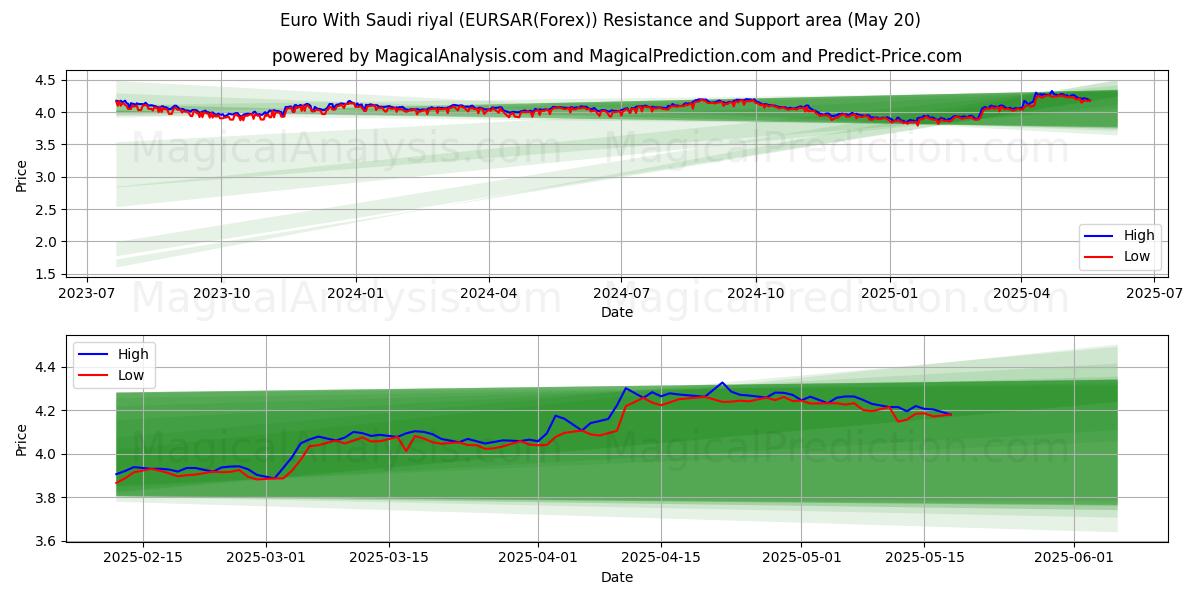1200x600 pixels.
Task: Click the '2025-03-15' date label
Action: (389, 559)
